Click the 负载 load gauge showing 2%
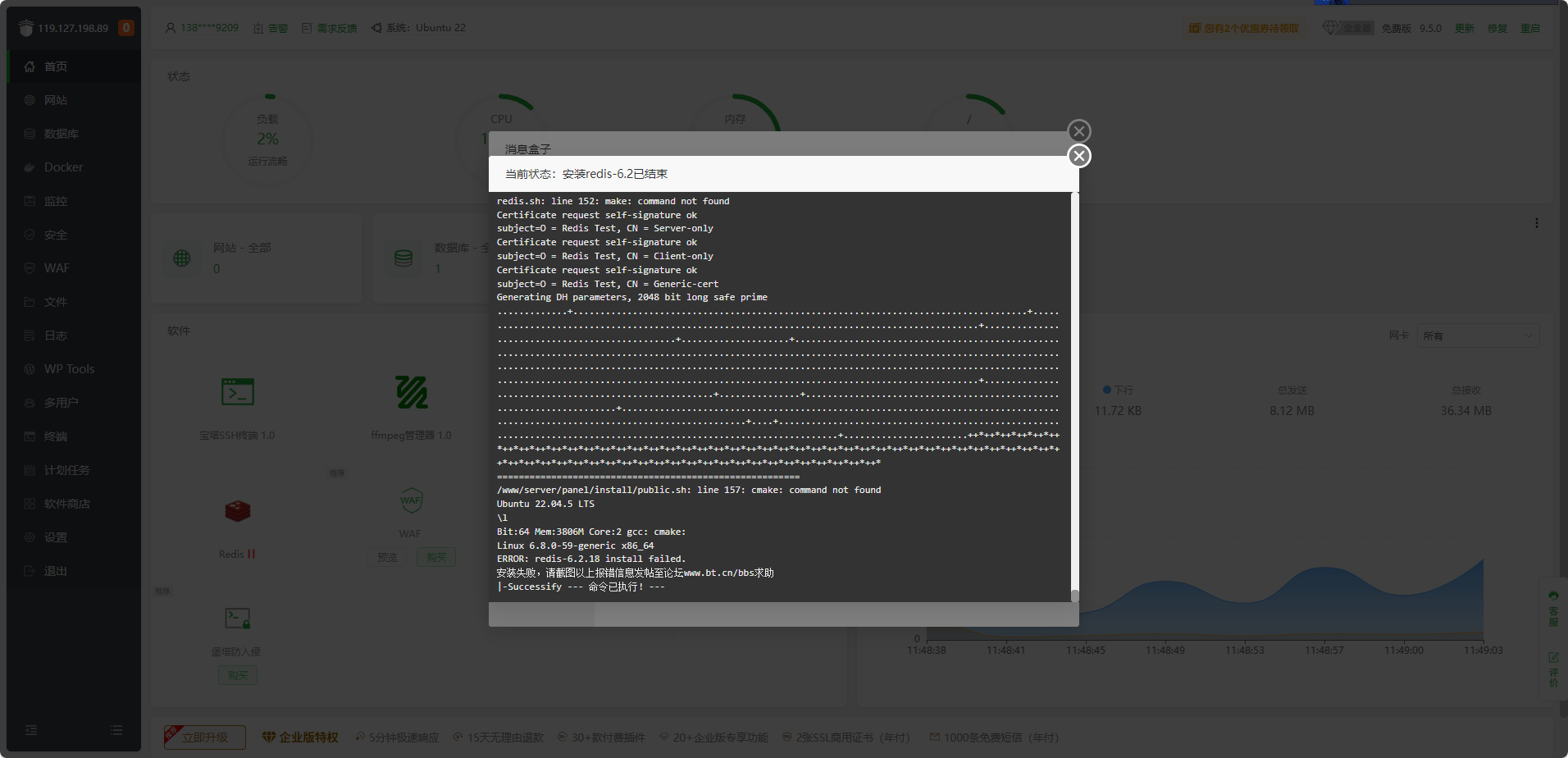The width and height of the screenshot is (1568, 758). (268, 139)
